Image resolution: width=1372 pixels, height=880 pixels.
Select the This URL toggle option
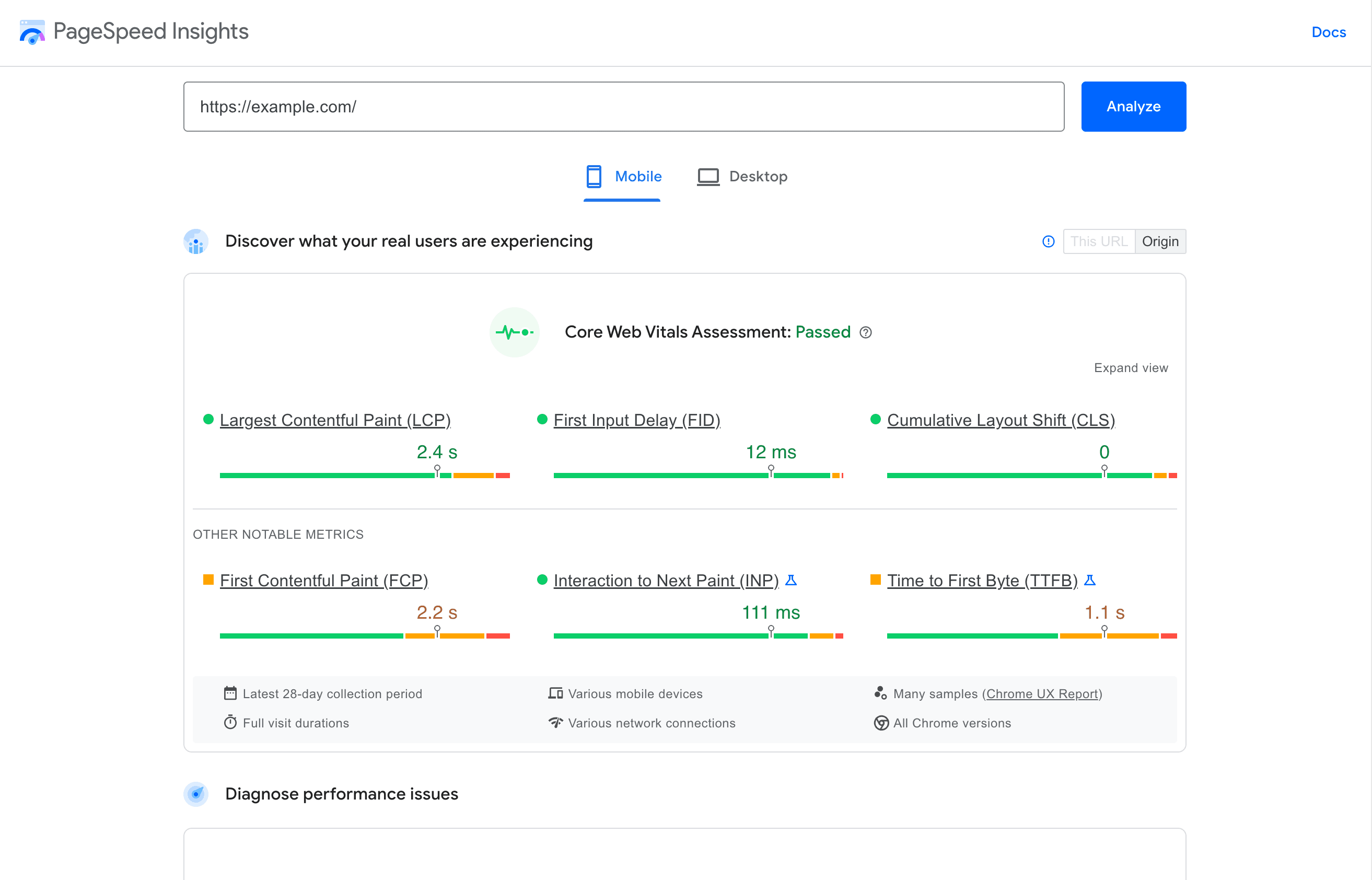(1099, 241)
